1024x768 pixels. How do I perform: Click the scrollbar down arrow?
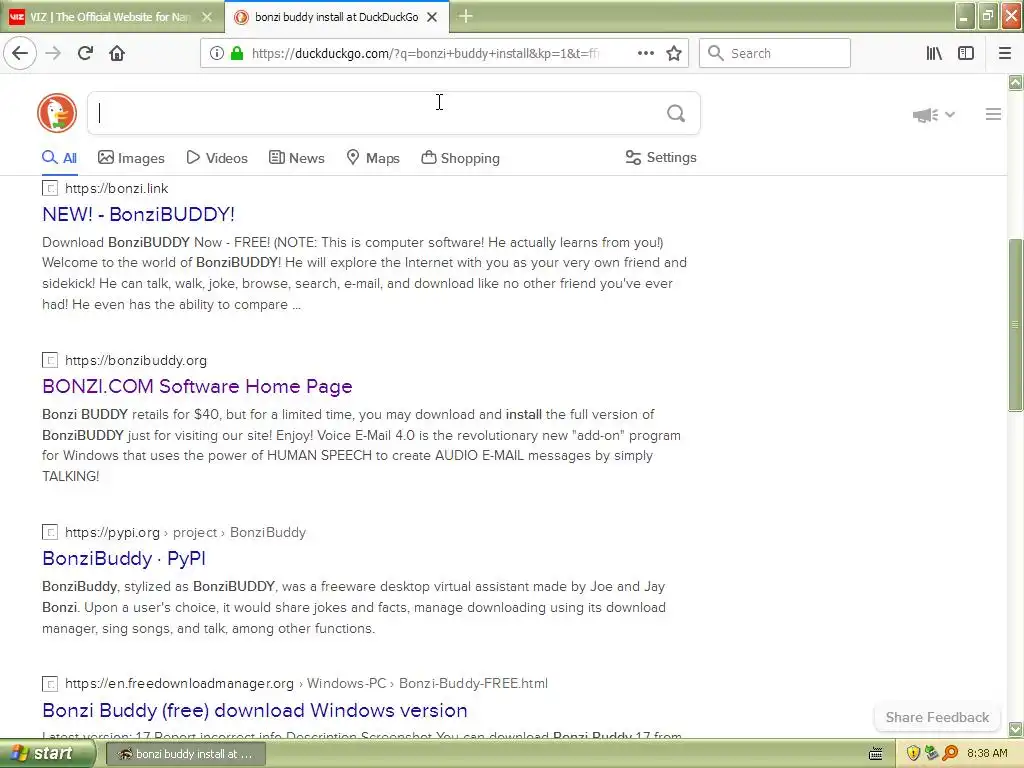click(1015, 729)
